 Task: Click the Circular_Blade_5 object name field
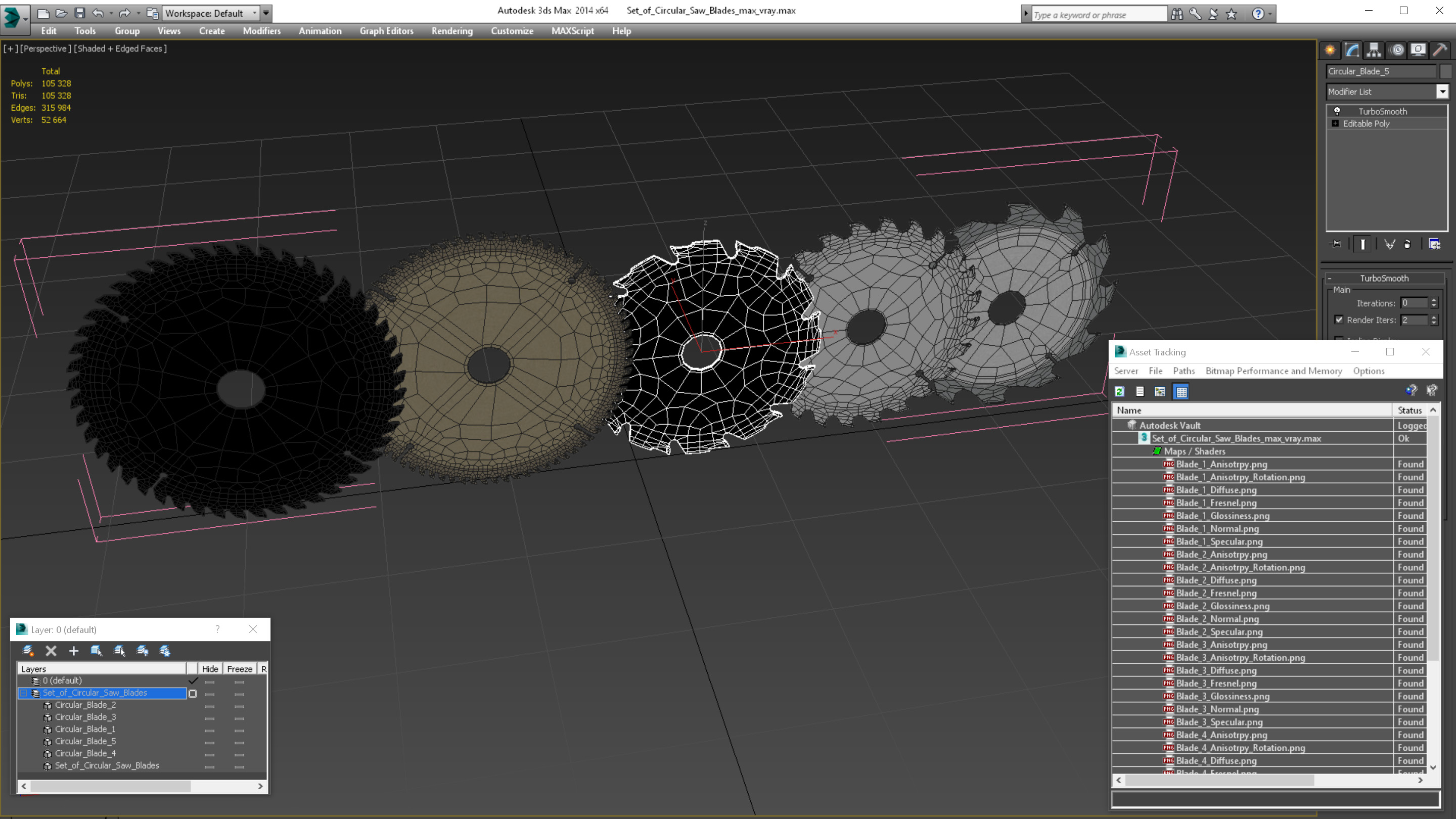[1380, 71]
